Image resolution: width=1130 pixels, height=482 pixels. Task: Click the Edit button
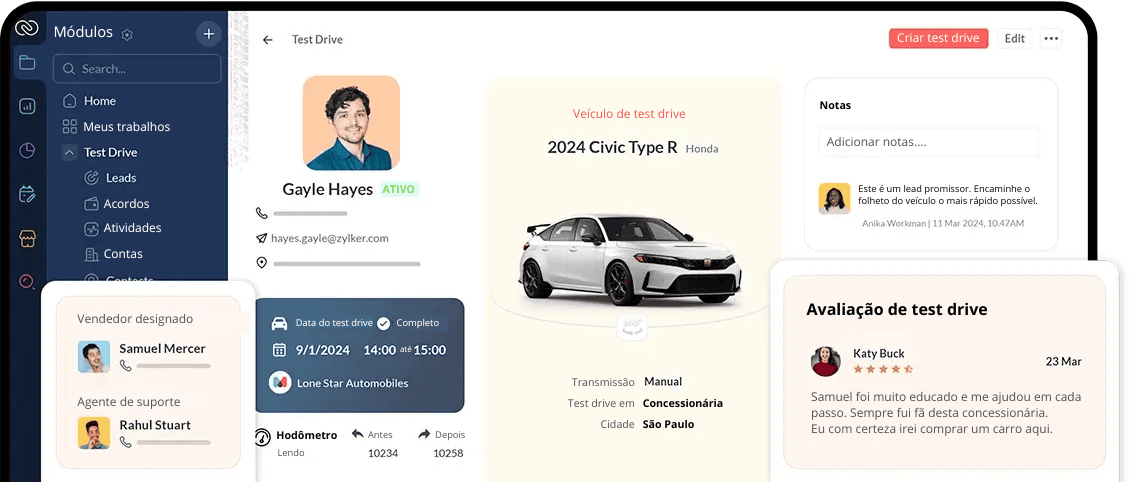pos(1015,38)
